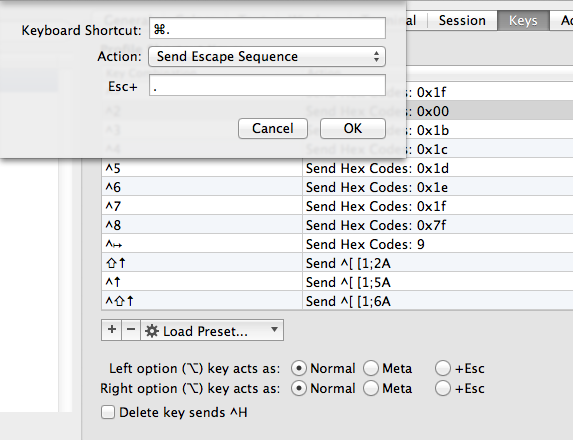Open the Load Preset dropdown

(212, 330)
